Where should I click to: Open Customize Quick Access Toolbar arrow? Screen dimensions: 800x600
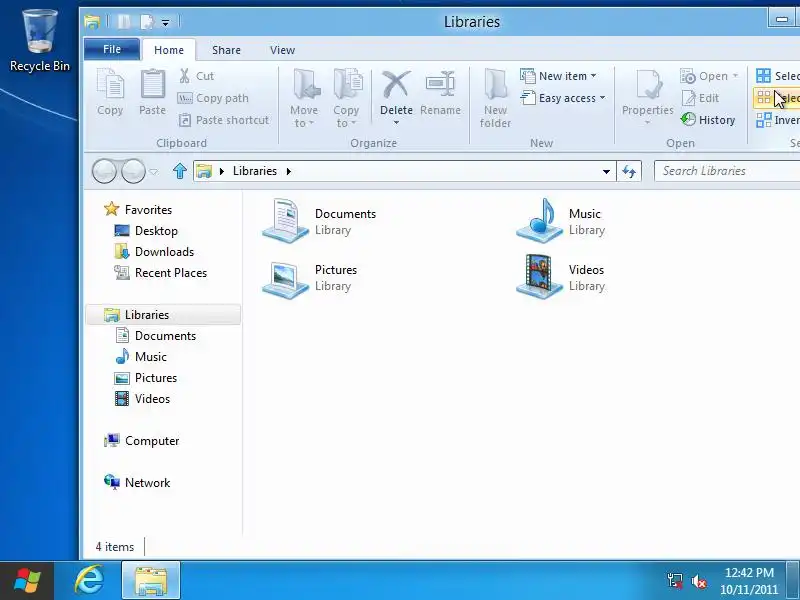pyautogui.click(x=165, y=22)
